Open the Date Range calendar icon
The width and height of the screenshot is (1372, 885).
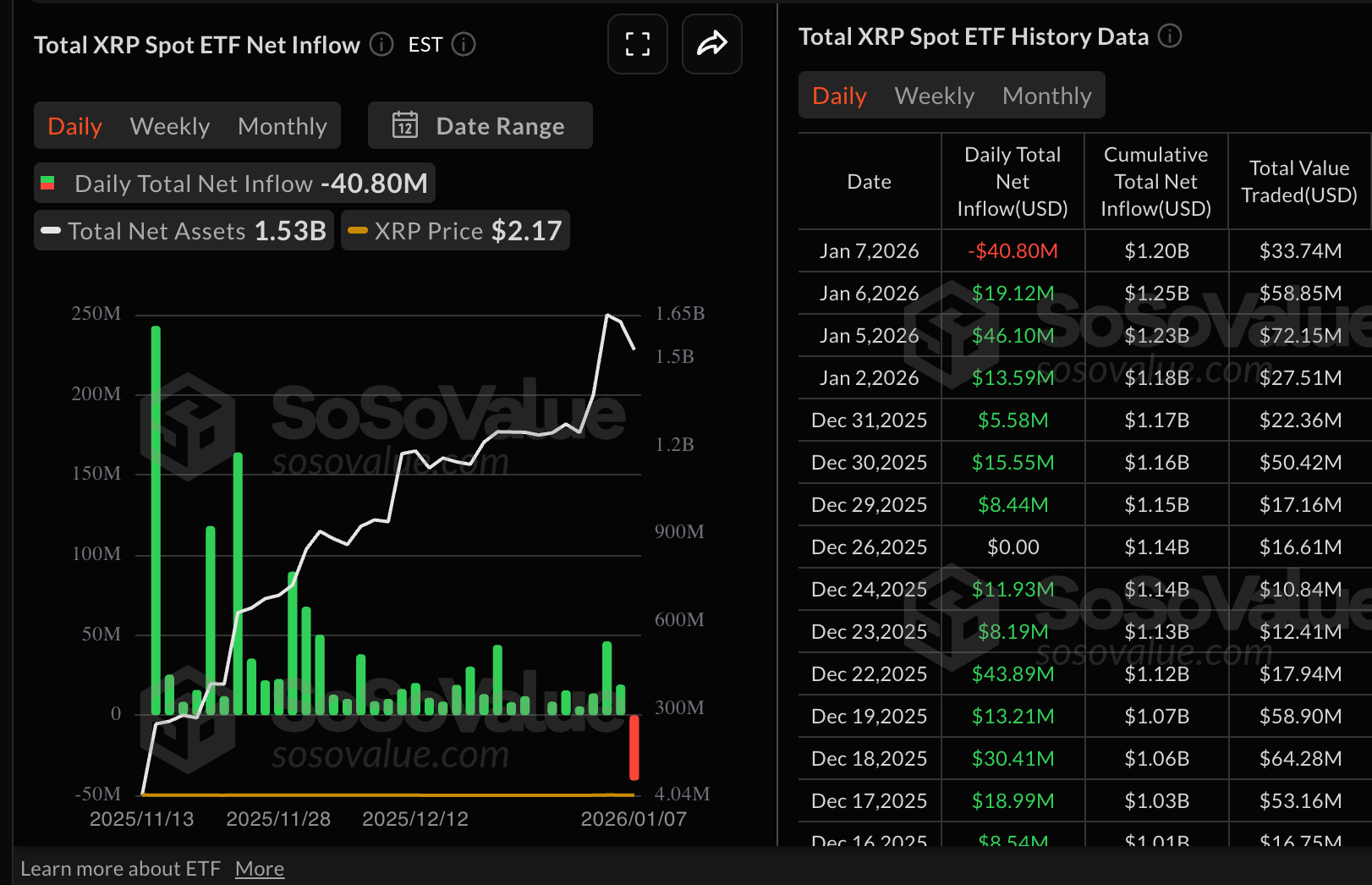(x=401, y=125)
